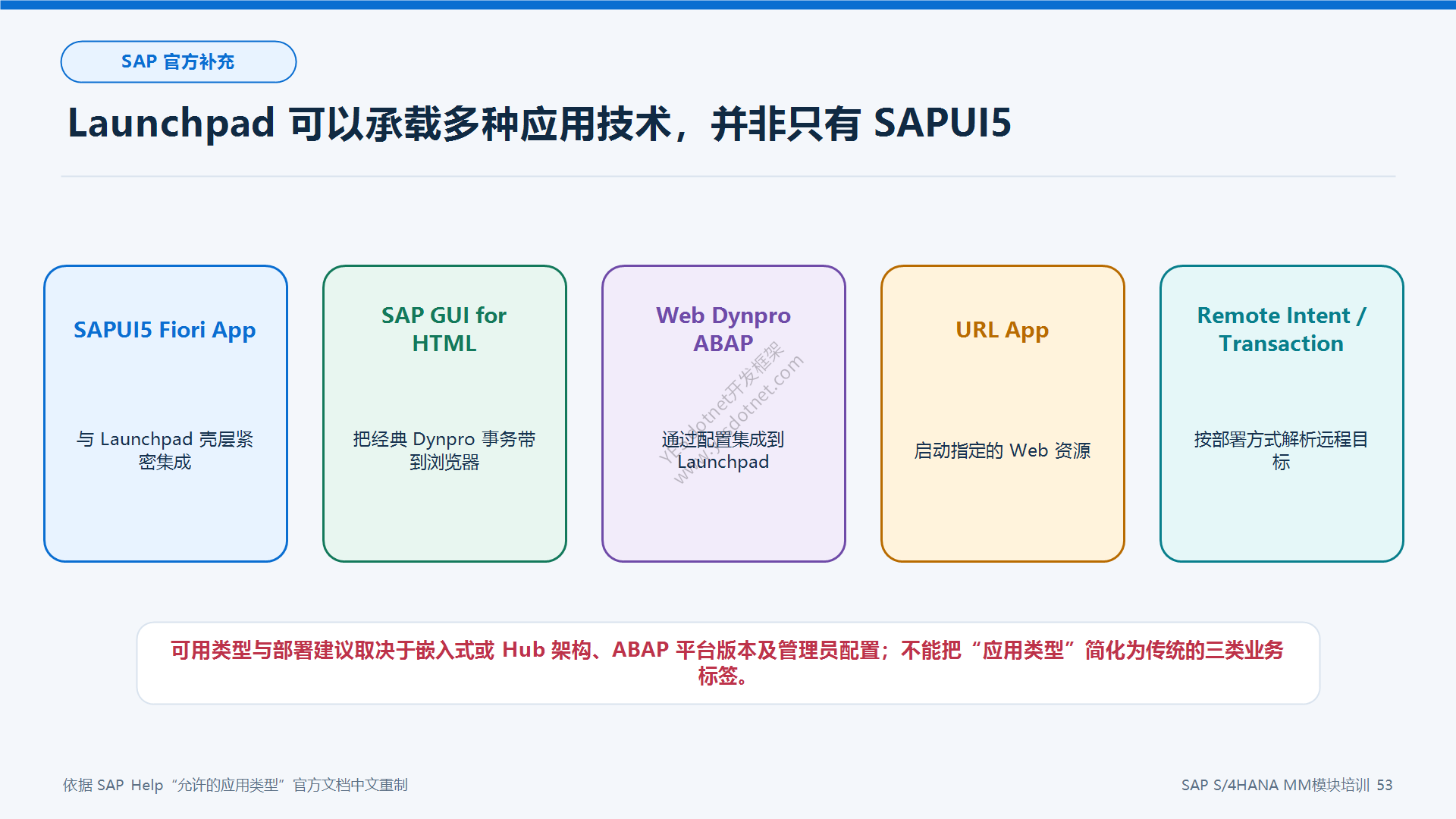Click the footer 'SAP S/4HANA MM模块培训 53'

coord(1287,785)
